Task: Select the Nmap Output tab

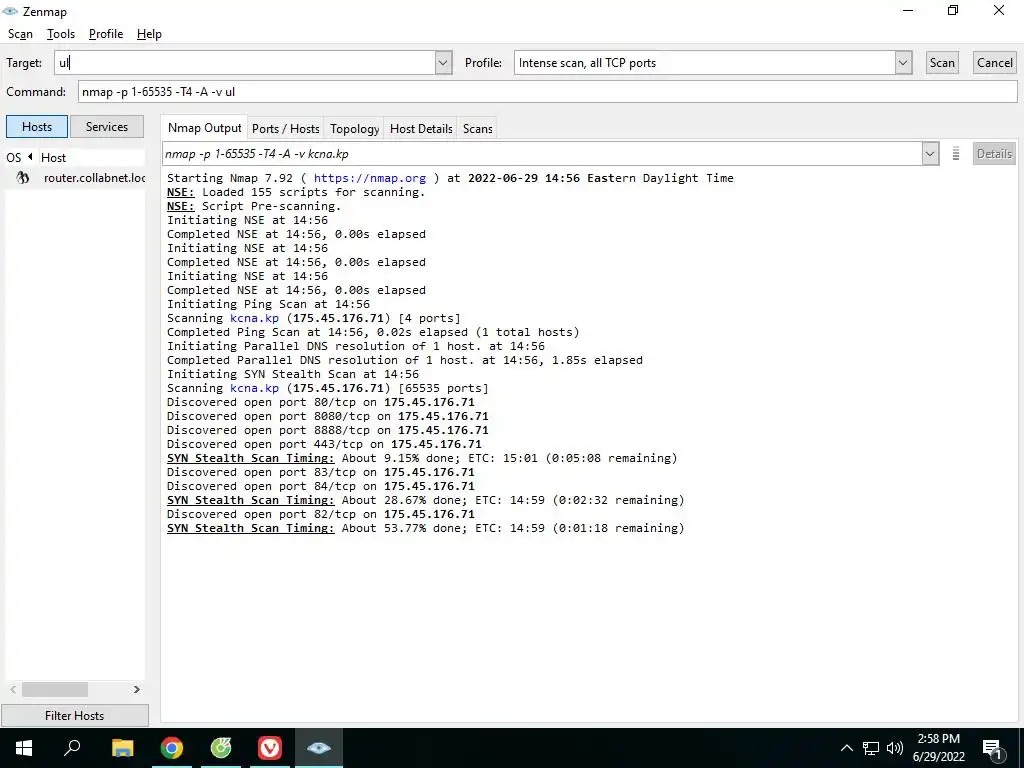Action: click(204, 128)
